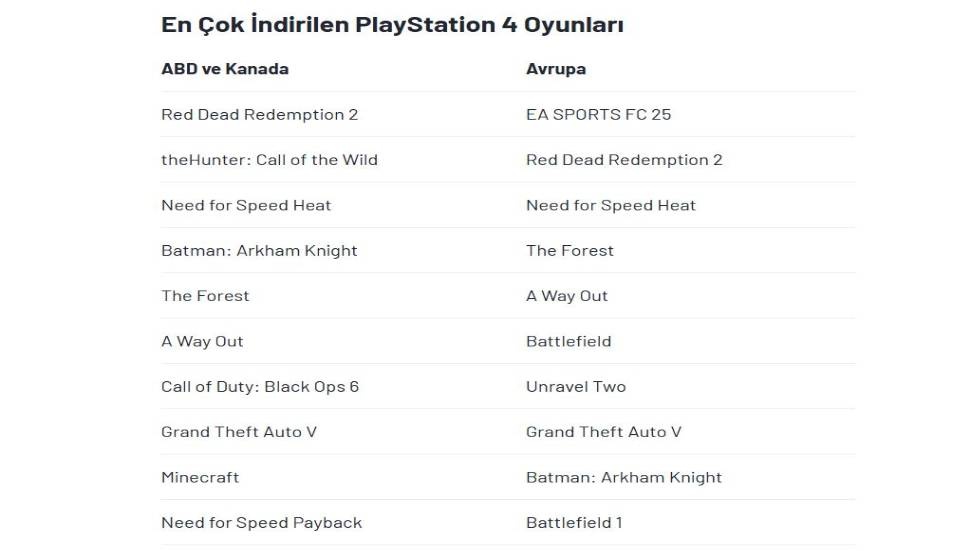Select Need for Speed Heat in ABD column
The width and height of the screenshot is (971, 551).
coord(246,205)
